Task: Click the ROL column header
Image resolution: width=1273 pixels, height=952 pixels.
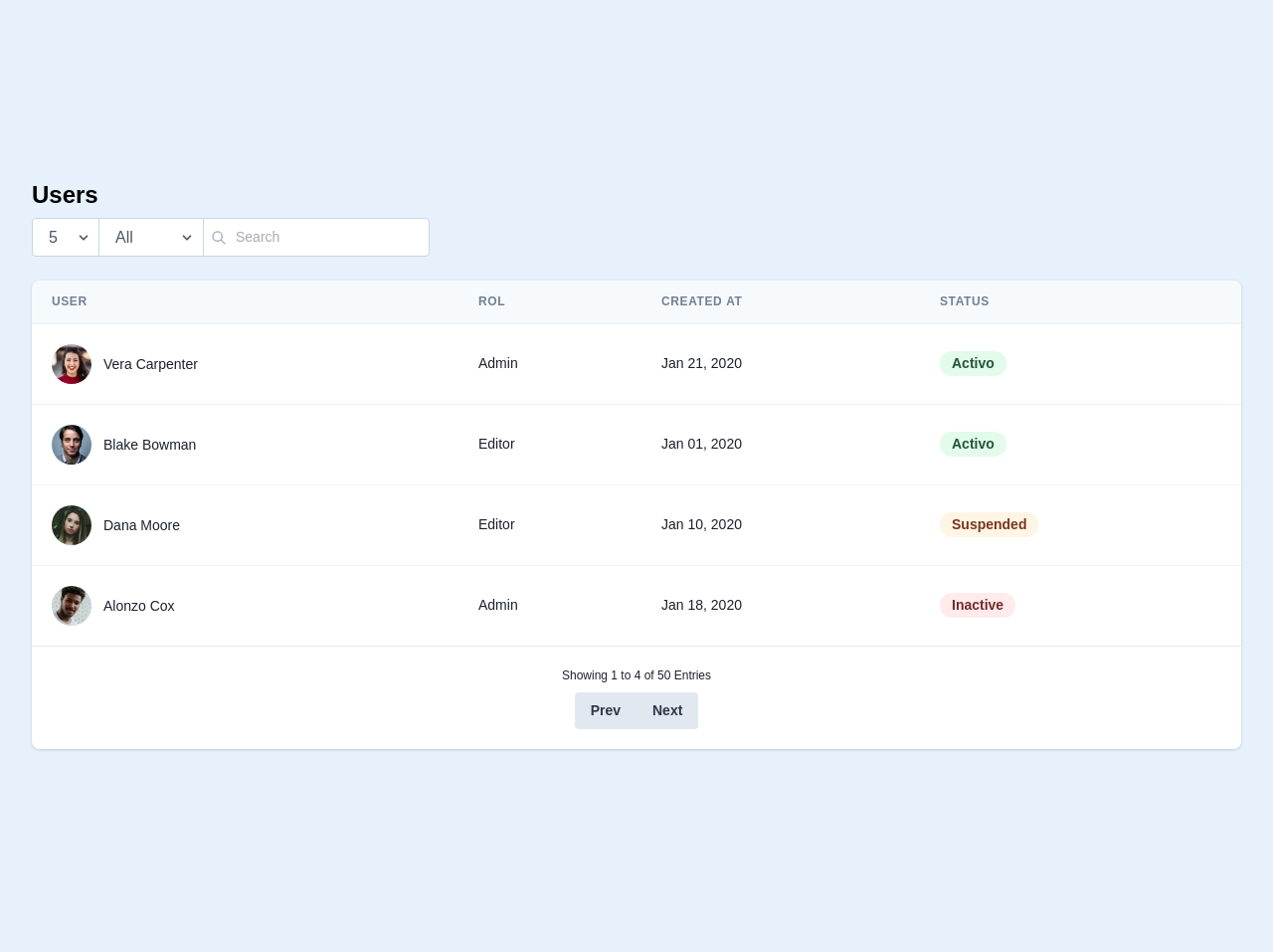Action: (491, 301)
